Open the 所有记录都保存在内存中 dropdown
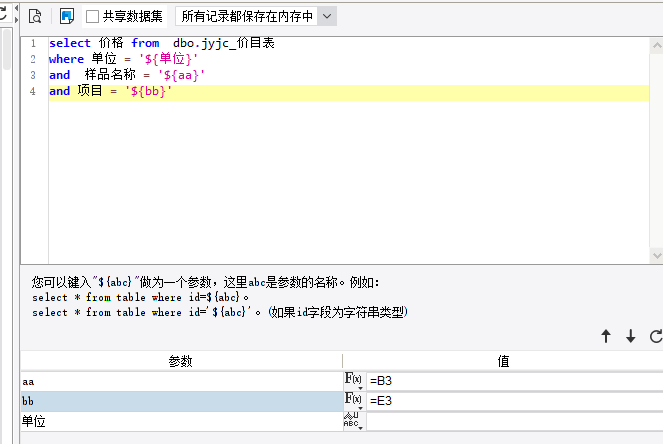This screenshot has height=444, width=663. (256, 16)
